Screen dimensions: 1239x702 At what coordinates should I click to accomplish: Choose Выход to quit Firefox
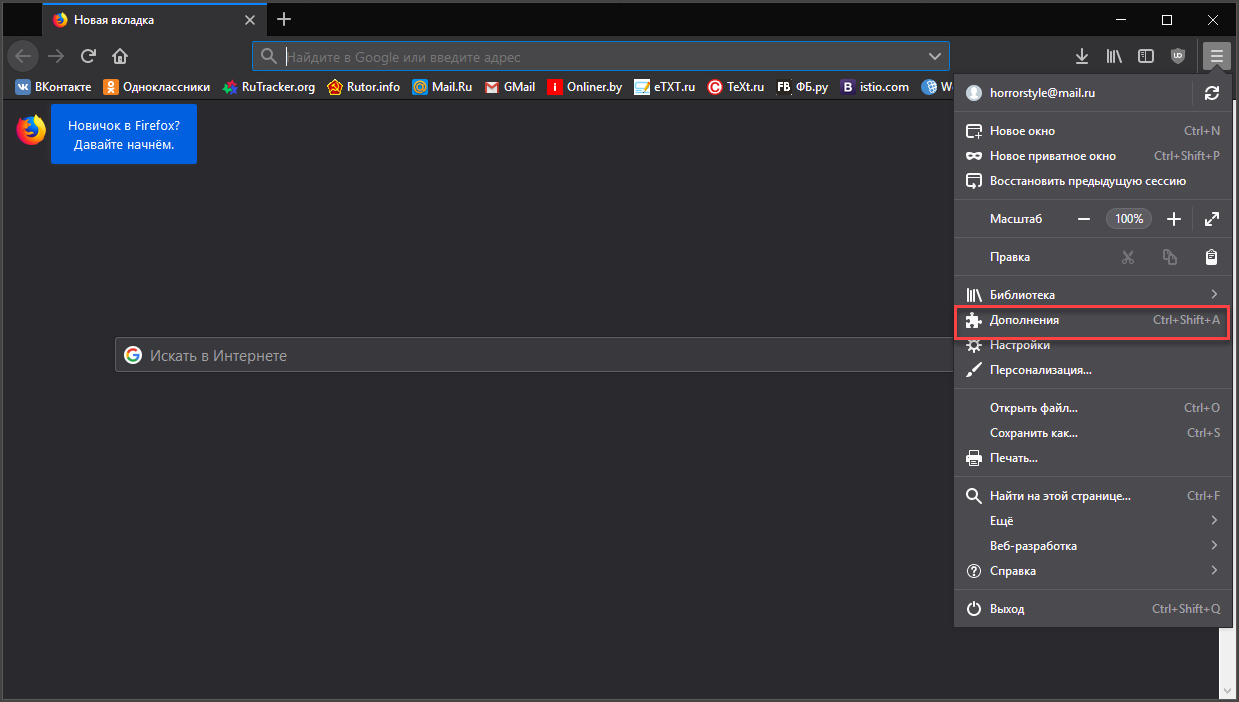pyautogui.click(x=1093, y=609)
